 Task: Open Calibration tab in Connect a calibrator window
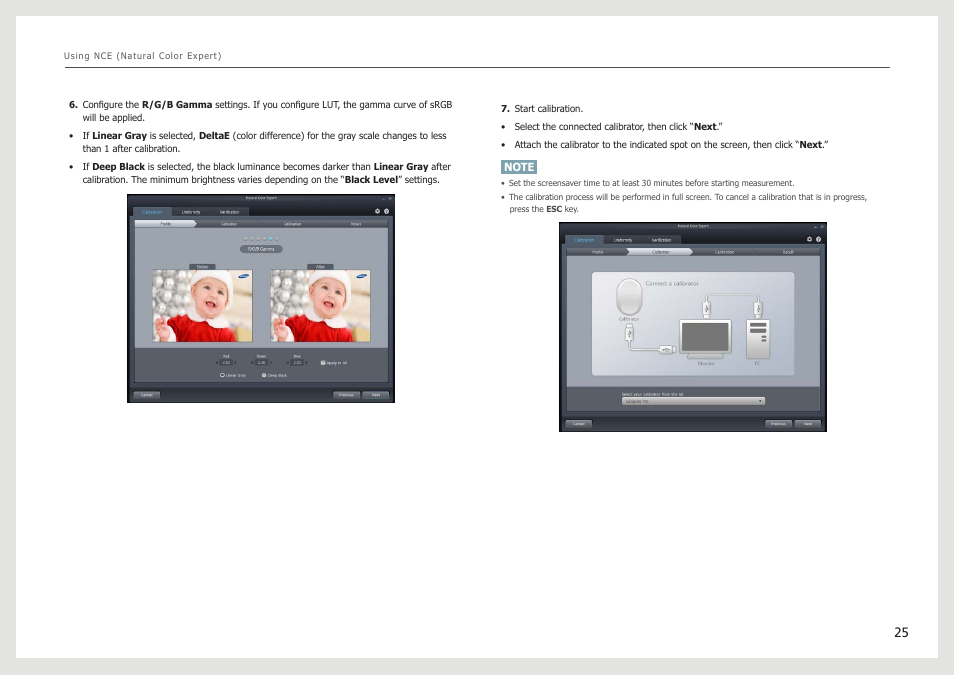tap(585, 240)
